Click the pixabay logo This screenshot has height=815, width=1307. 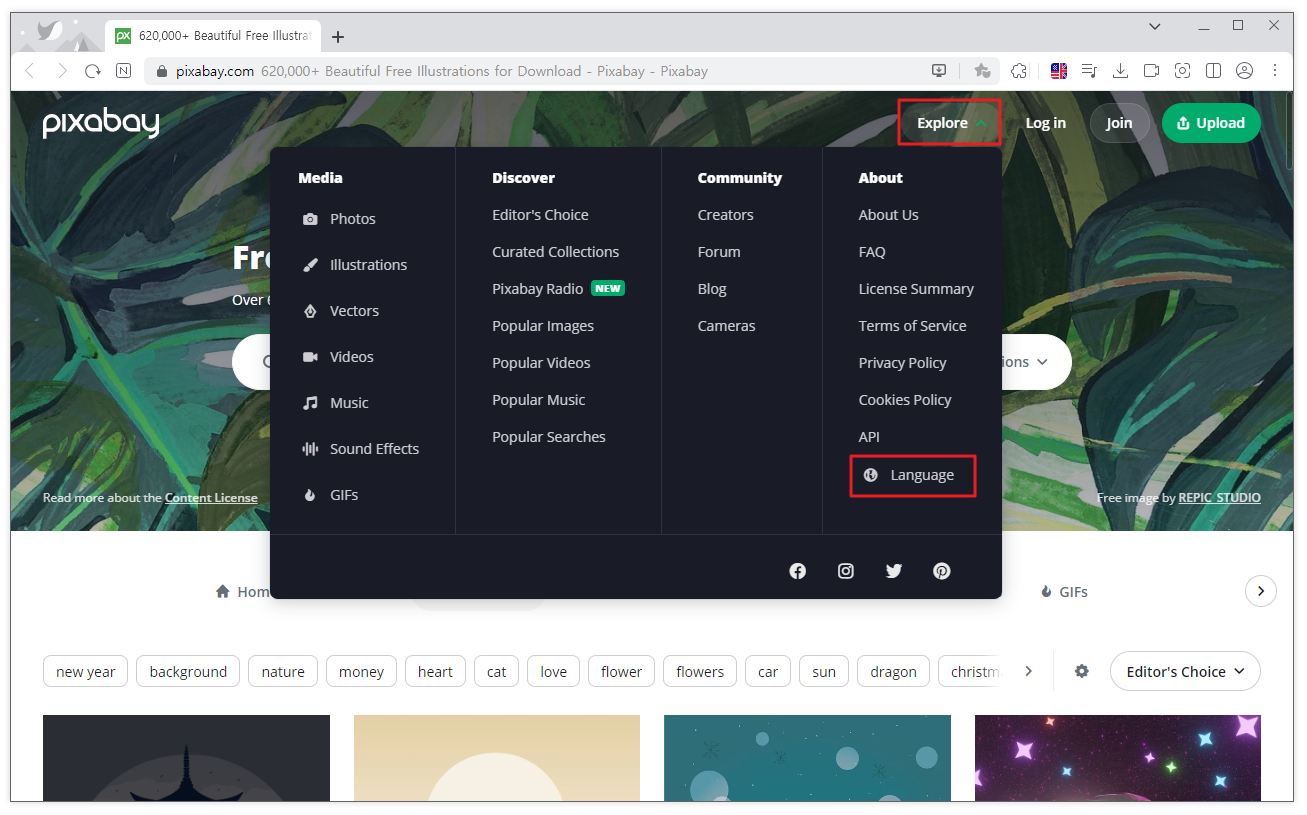(101, 123)
